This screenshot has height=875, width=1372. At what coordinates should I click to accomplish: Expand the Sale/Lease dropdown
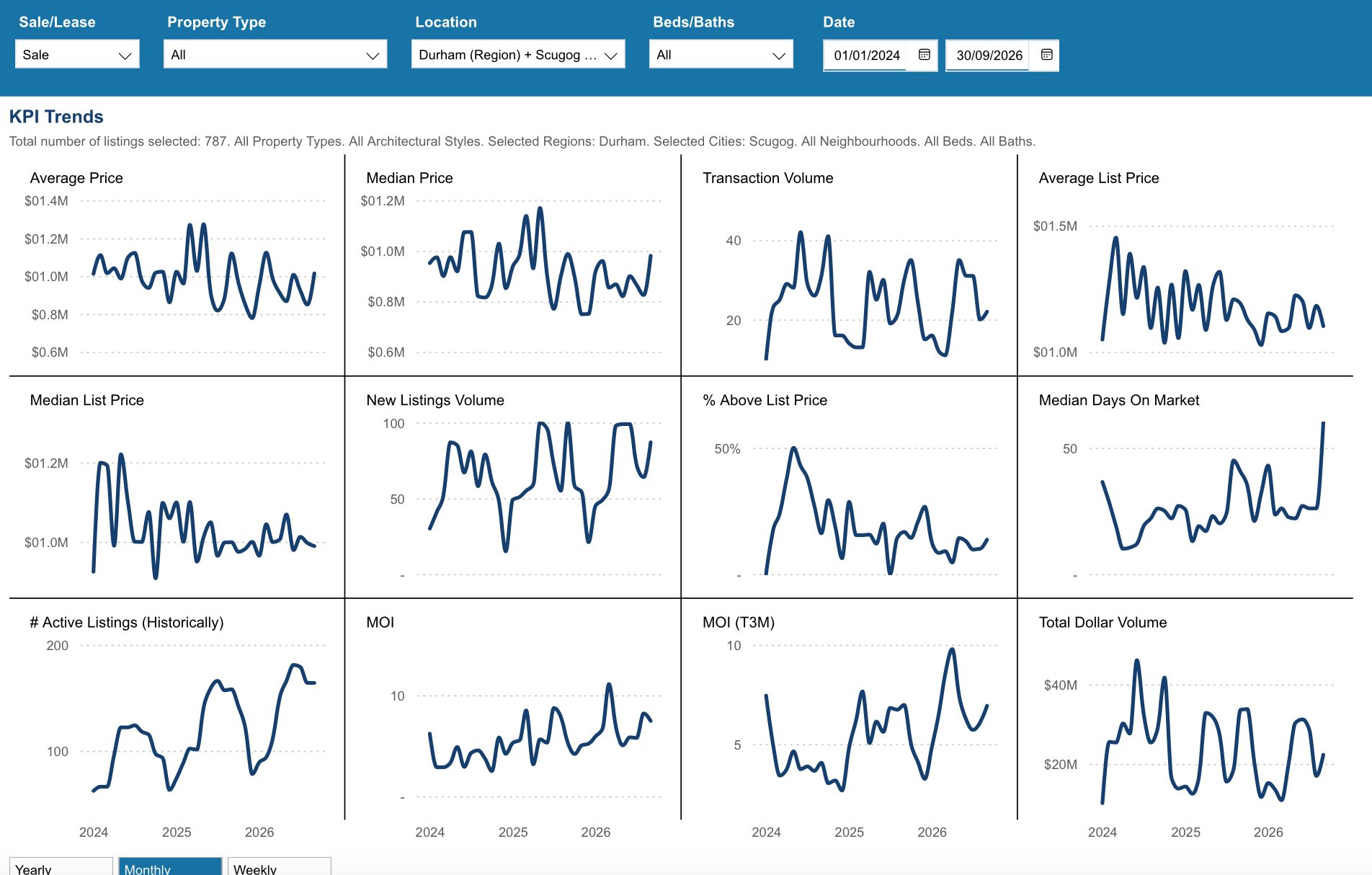tap(77, 55)
